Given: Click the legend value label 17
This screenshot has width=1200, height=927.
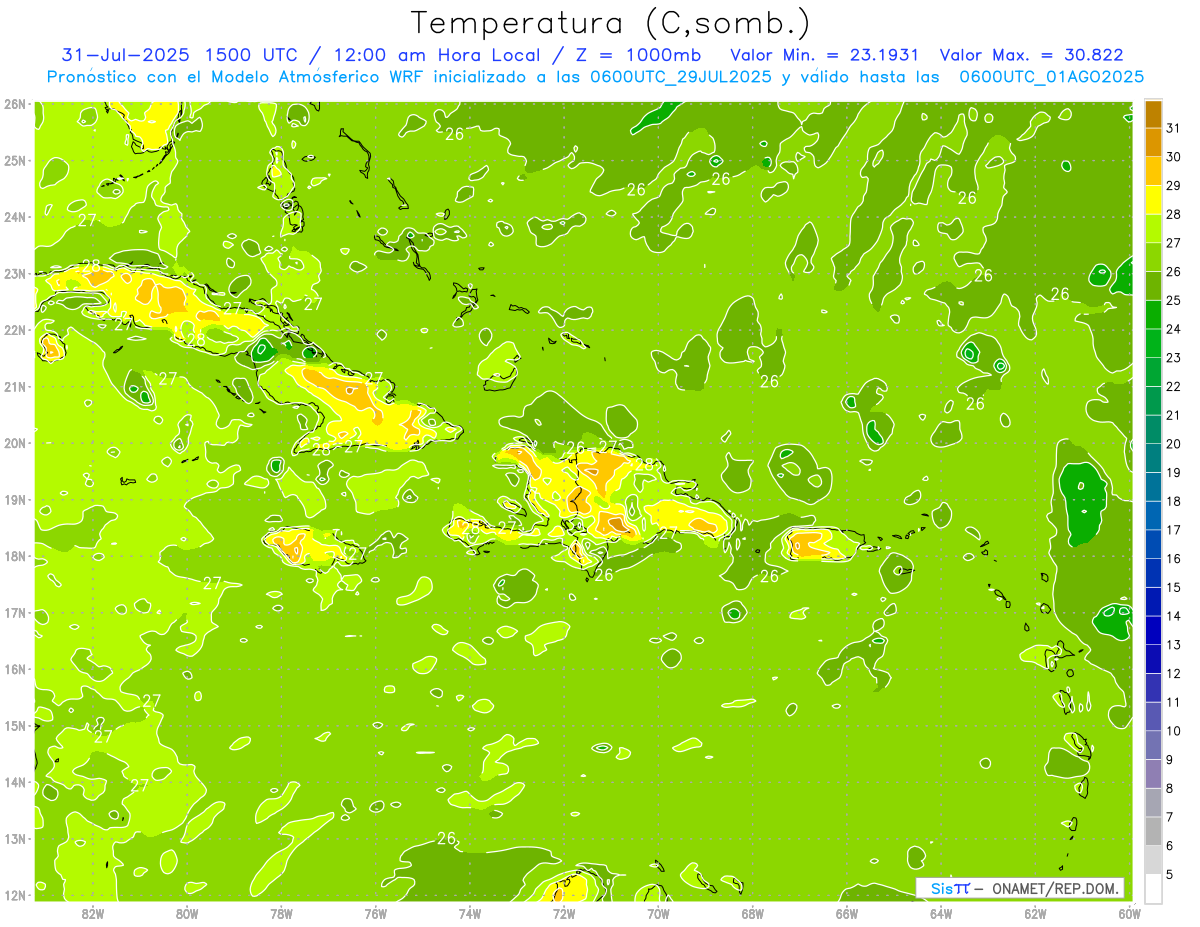Looking at the screenshot, I should coord(1172,530).
